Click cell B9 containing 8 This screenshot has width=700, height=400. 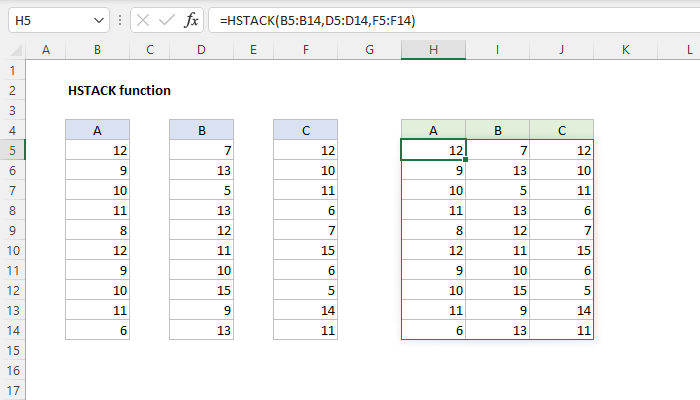[x=97, y=230]
